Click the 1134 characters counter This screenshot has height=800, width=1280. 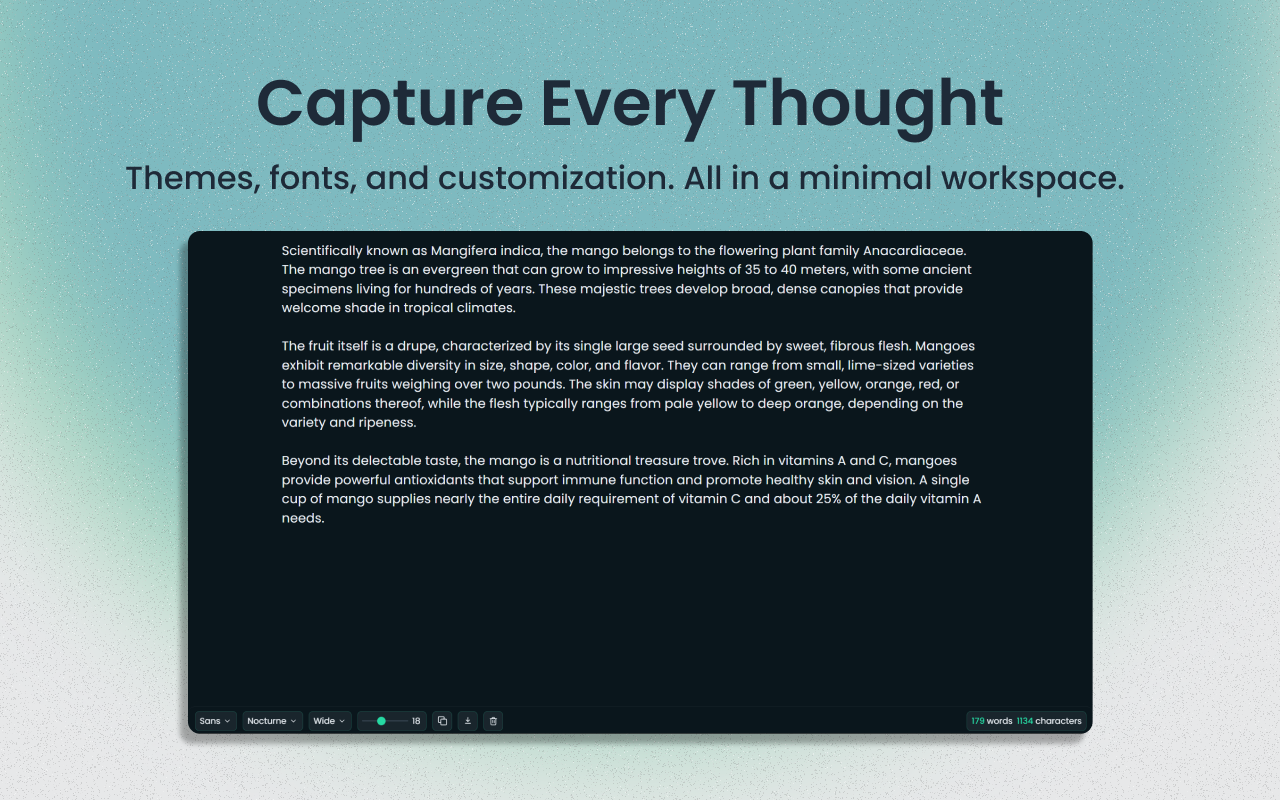click(1049, 721)
